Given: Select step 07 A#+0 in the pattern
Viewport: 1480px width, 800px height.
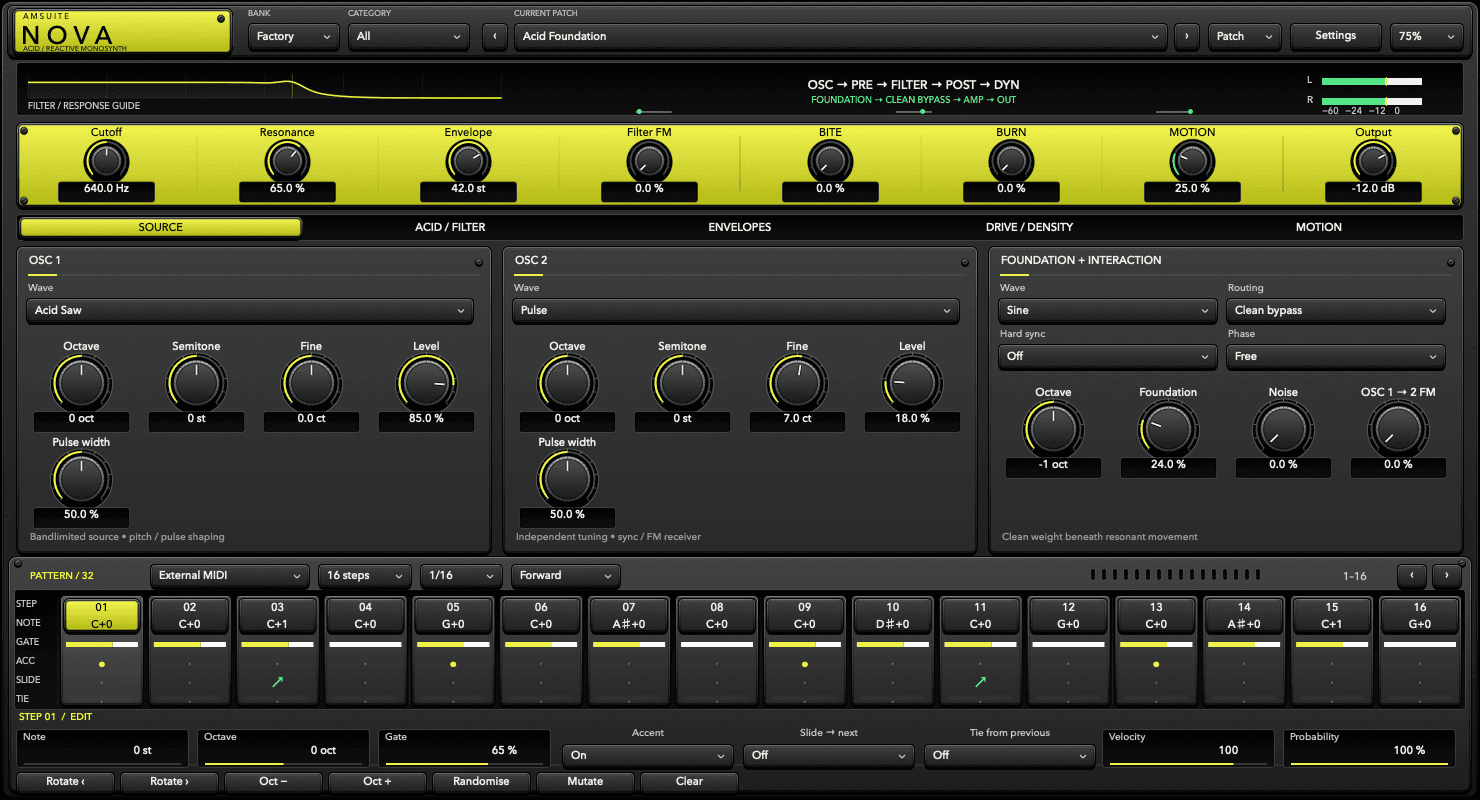Looking at the screenshot, I should click(629, 615).
